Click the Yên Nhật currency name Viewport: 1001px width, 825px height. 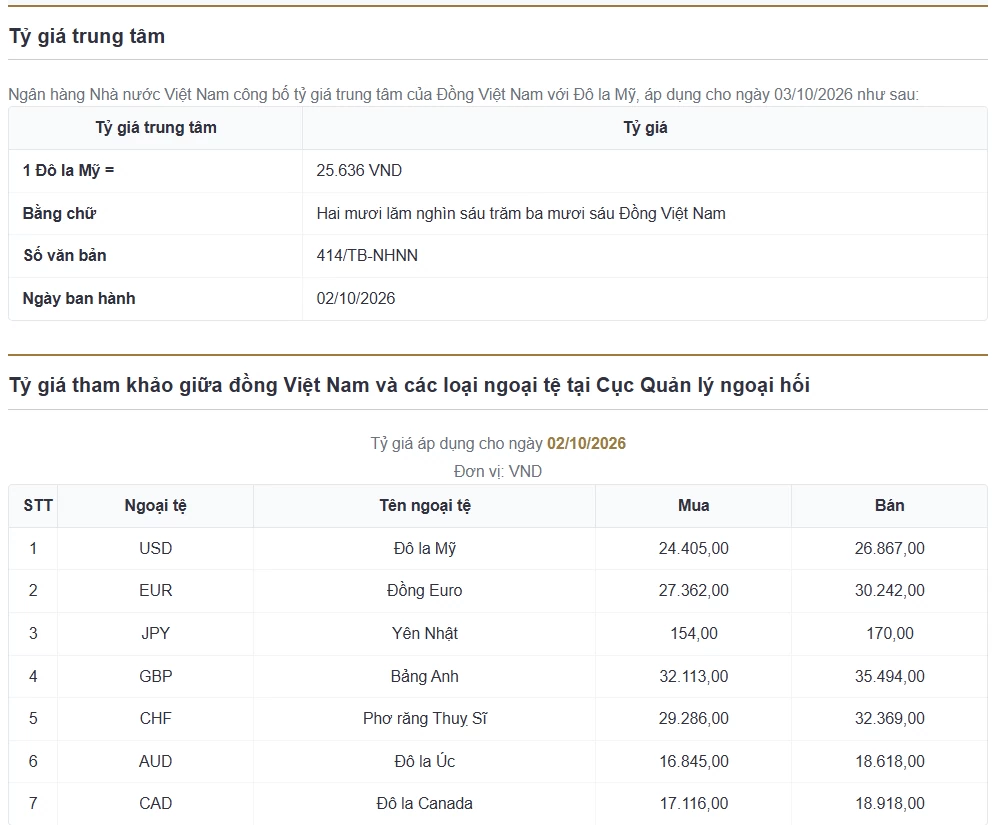coord(425,633)
